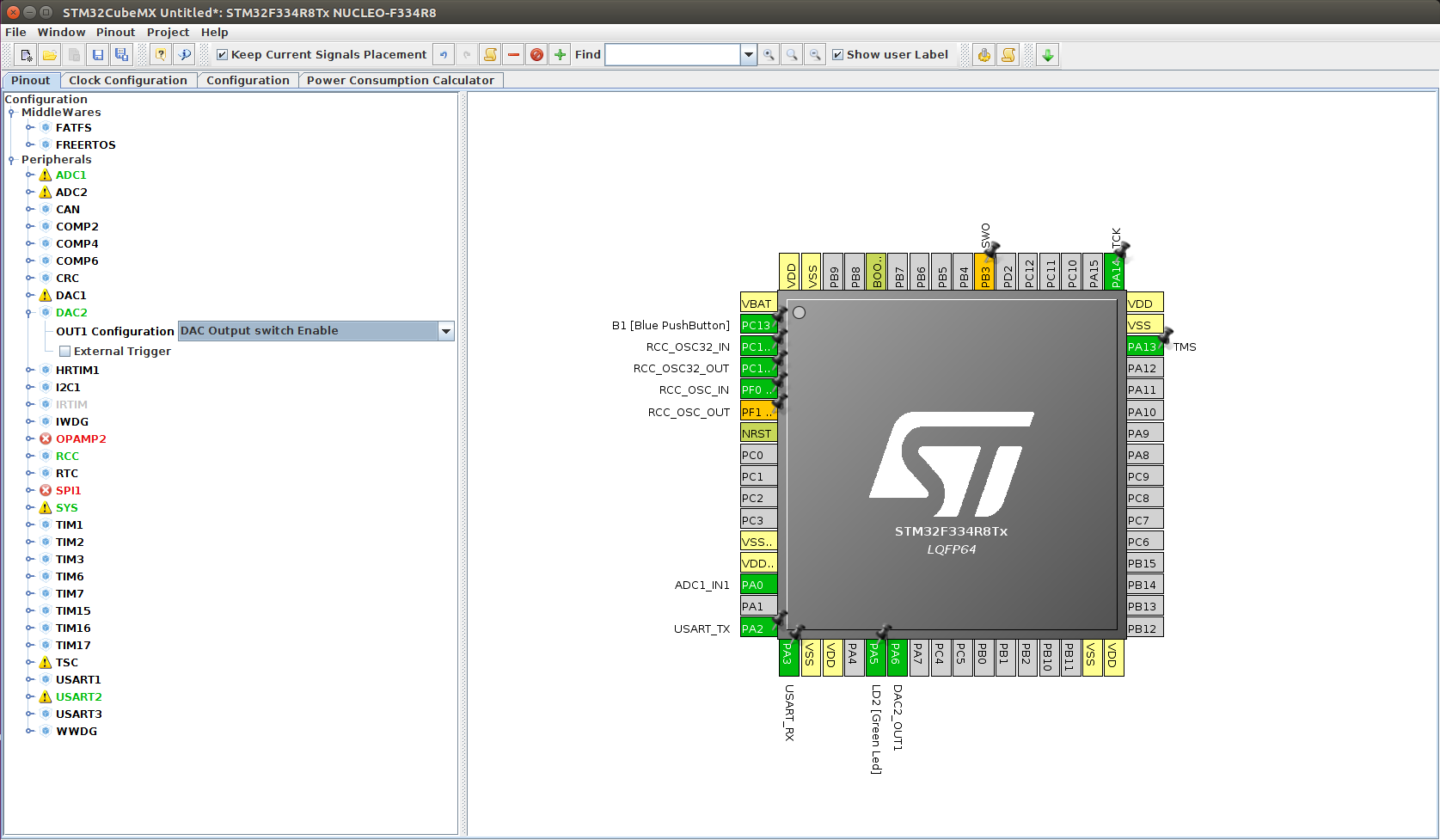Open the Find field dropdown arrow
The height and width of the screenshot is (840, 1440).
(x=748, y=55)
